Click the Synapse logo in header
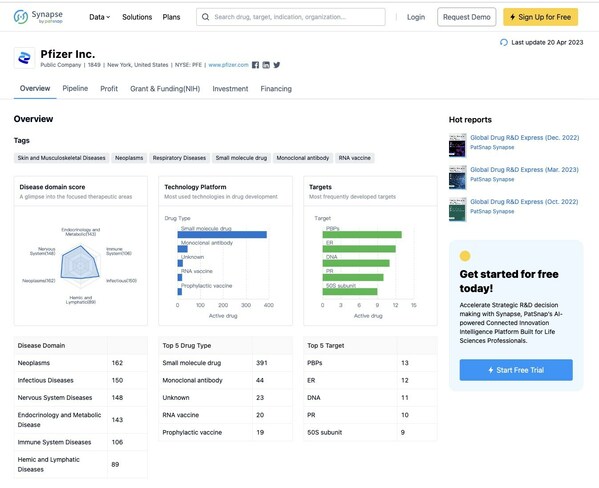This screenshot has width=599, height=488. point(38,17)
